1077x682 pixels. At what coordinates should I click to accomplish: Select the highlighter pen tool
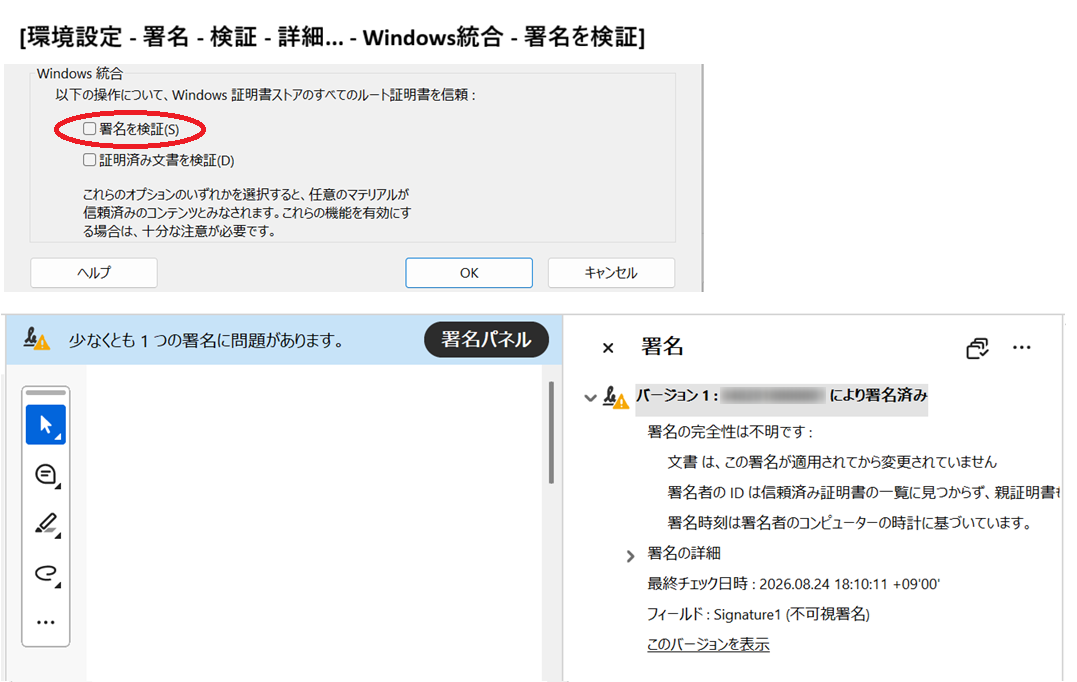(x=46, y=524)
